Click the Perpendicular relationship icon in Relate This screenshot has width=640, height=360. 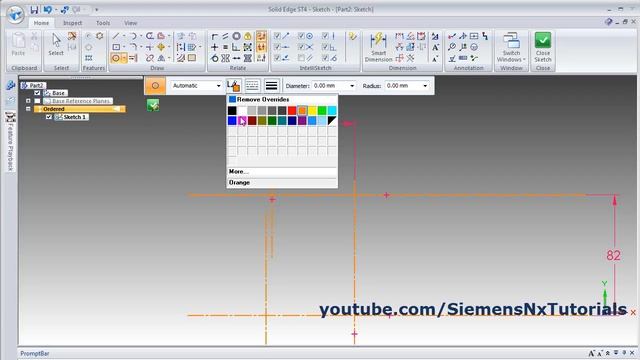pos(236,47)
